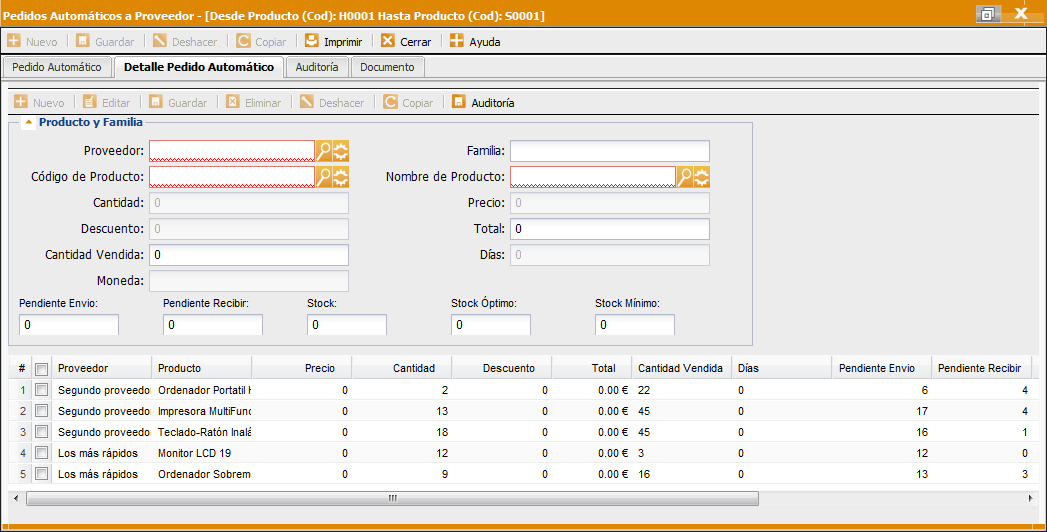The height and width of the screenshot is (532, 1047).
Task: Sort by Cantidad Vendida column header
Action: 681,368
